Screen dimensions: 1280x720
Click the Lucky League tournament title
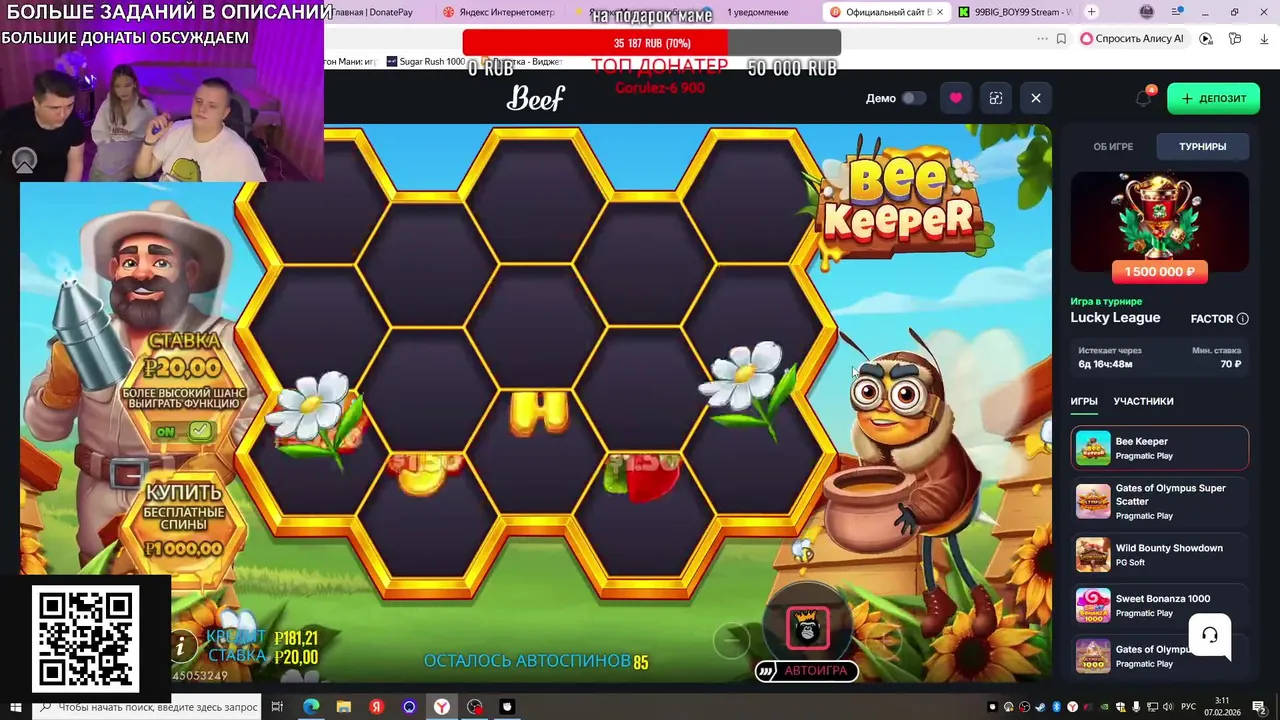pos(1115,318)
